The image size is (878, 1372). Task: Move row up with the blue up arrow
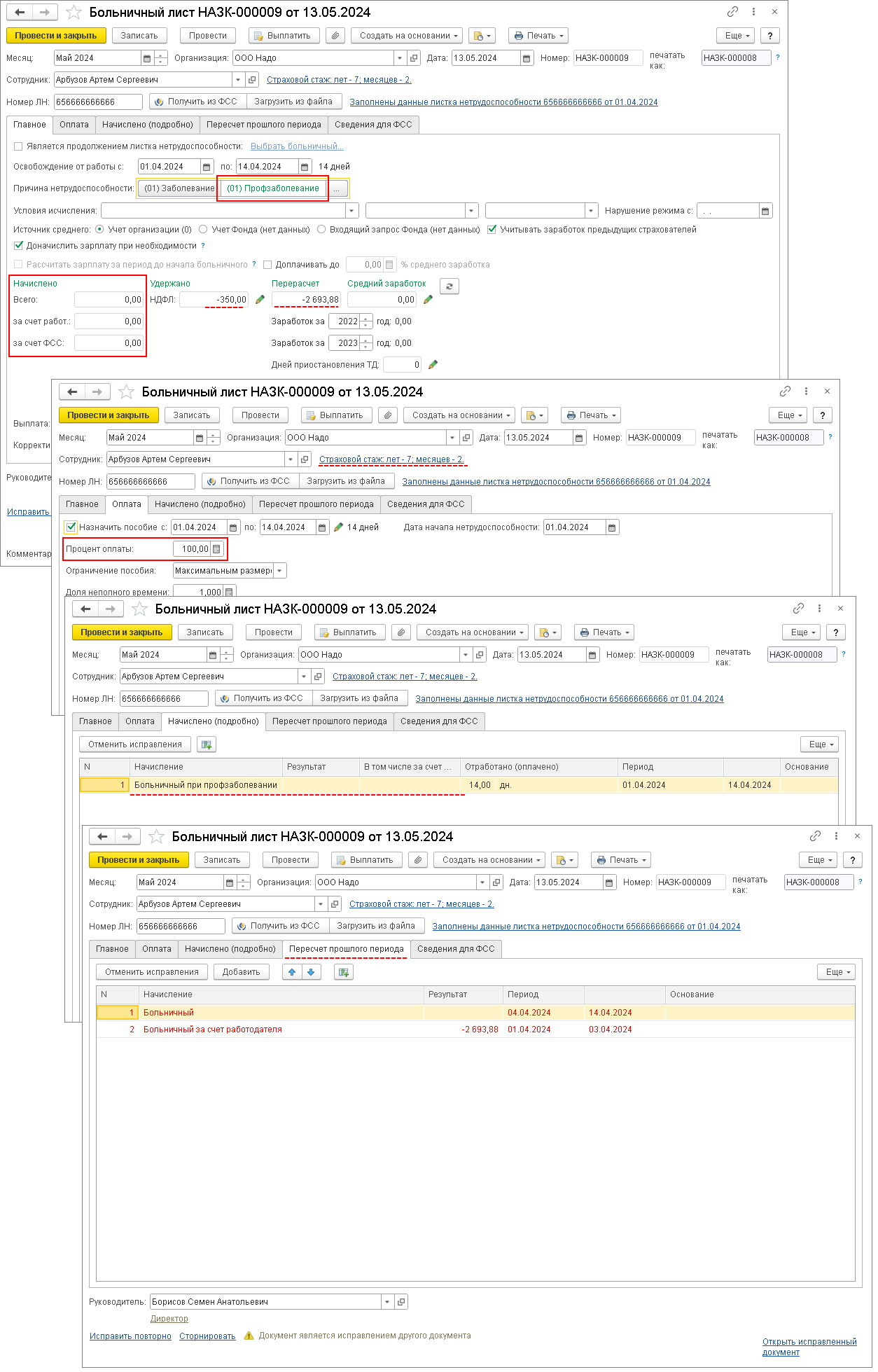pyautogui.click(x=292, y=972)
